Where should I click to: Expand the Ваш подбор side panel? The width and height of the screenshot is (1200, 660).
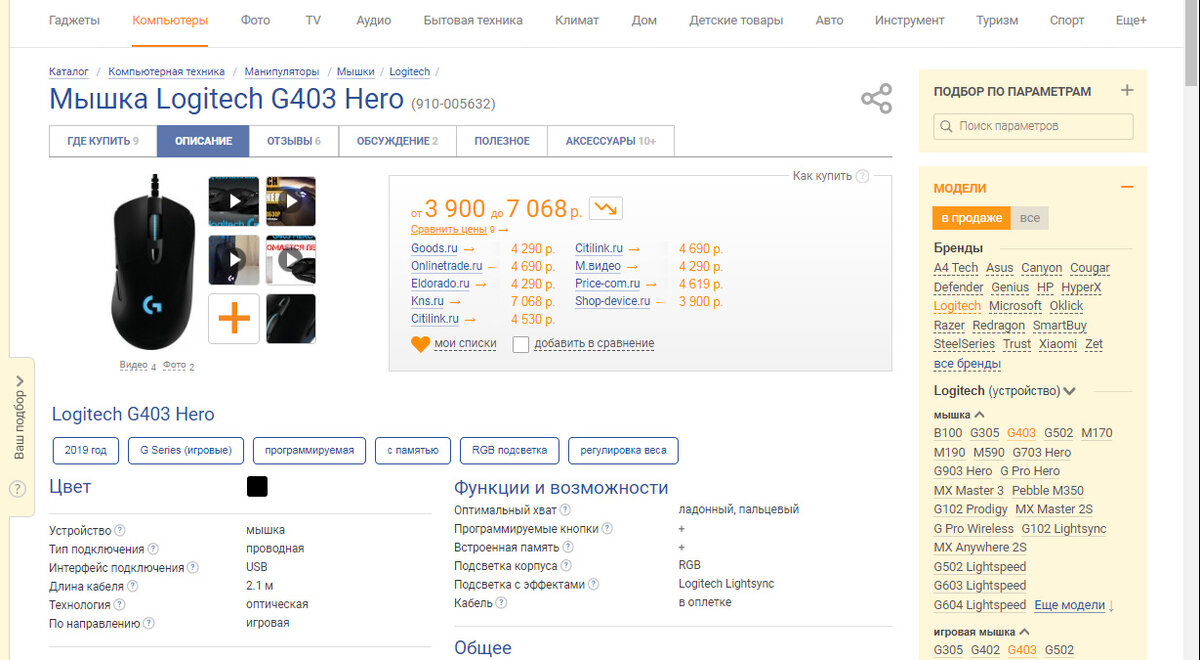tap(19, 417)
